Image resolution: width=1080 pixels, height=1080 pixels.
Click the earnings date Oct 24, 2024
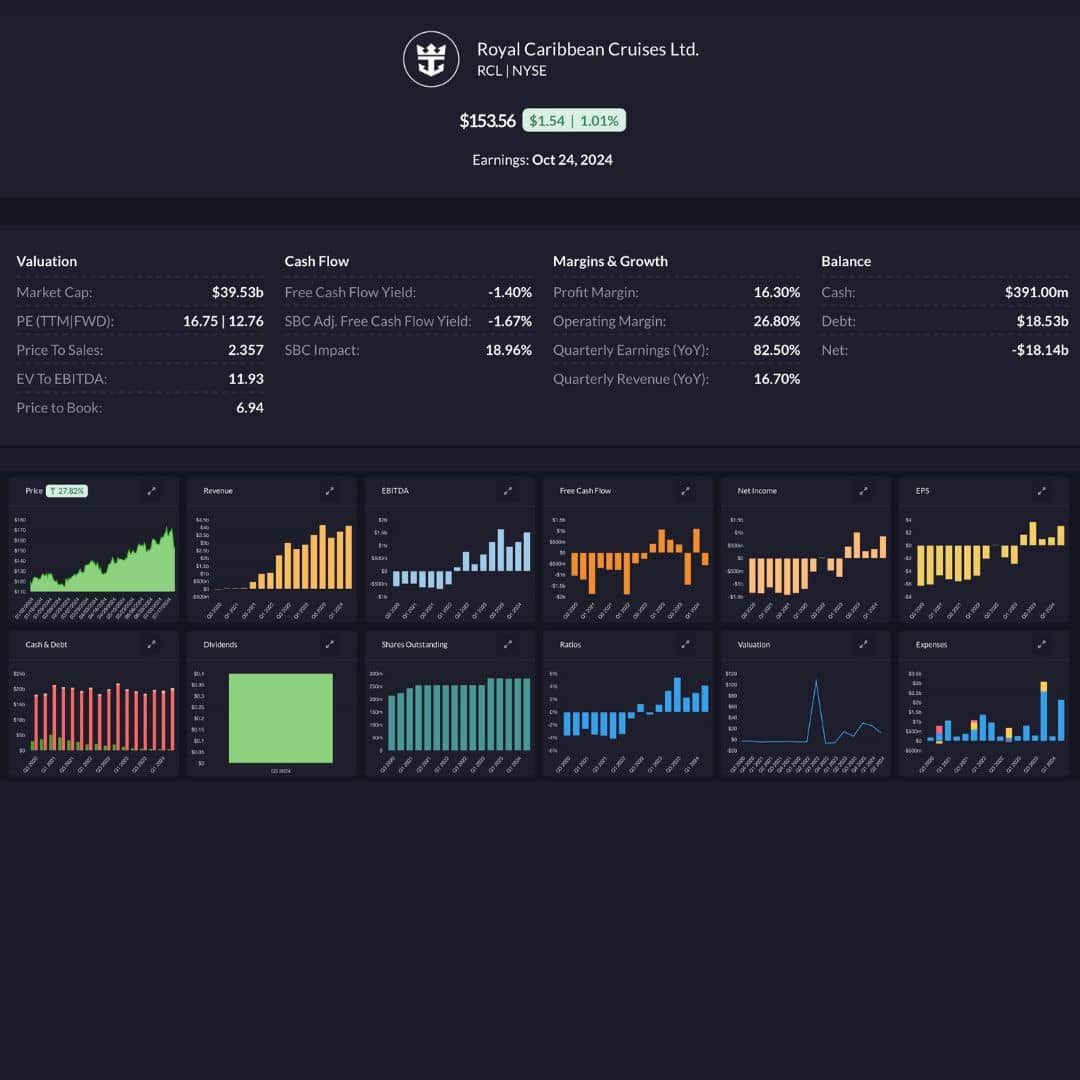(x=572, y=160)
